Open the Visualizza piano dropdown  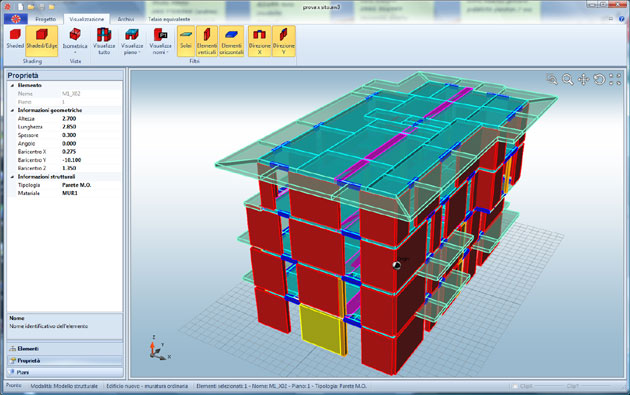132,41
